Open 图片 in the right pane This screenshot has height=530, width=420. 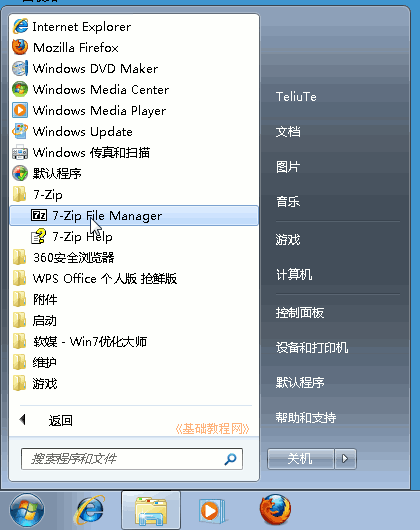tap(288, 167)
